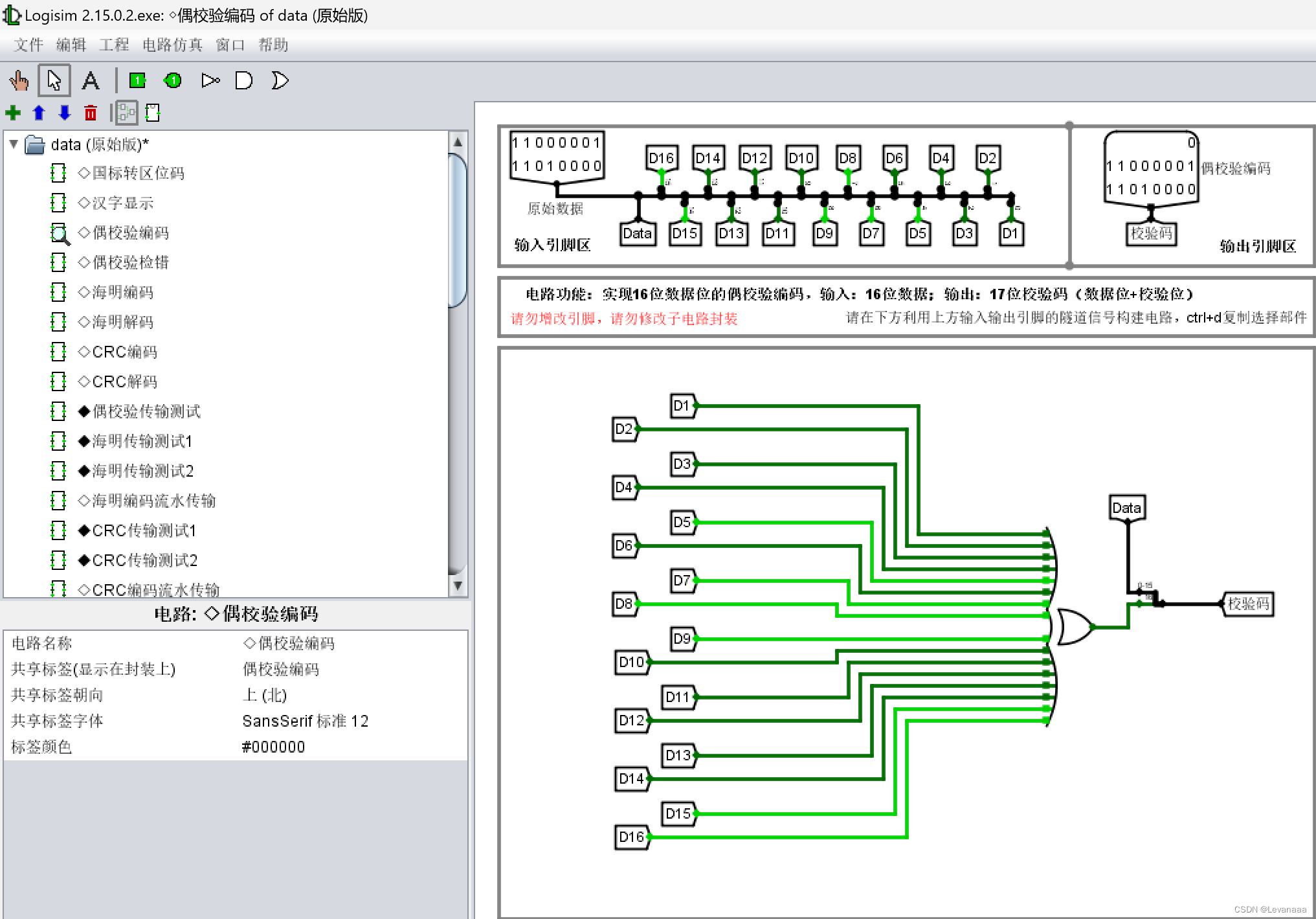Select the Text tool
The height and width of the screenshot is (919, 1316).
[x=91, y=81]
